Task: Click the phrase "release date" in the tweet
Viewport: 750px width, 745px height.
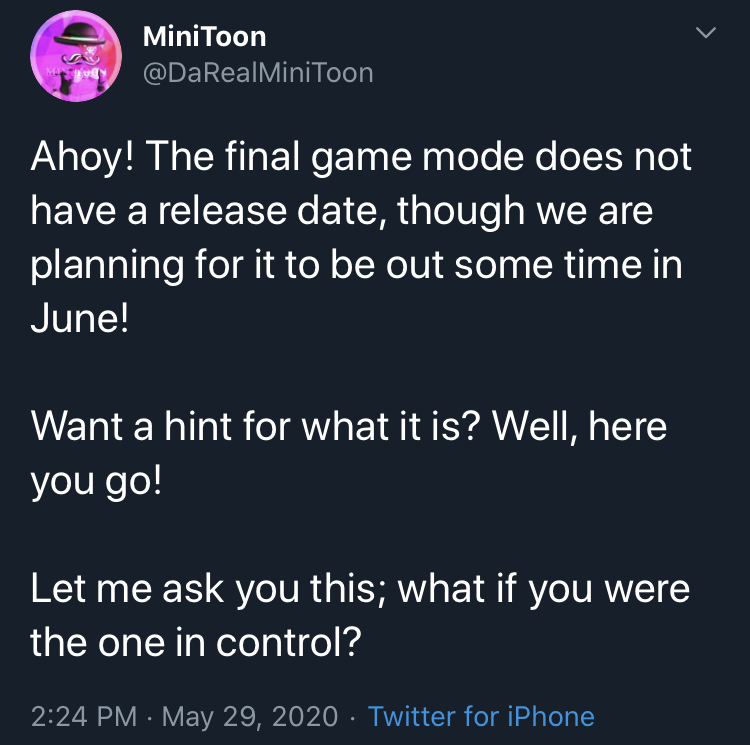Action: pyautogui.click(x=269, y=210)
